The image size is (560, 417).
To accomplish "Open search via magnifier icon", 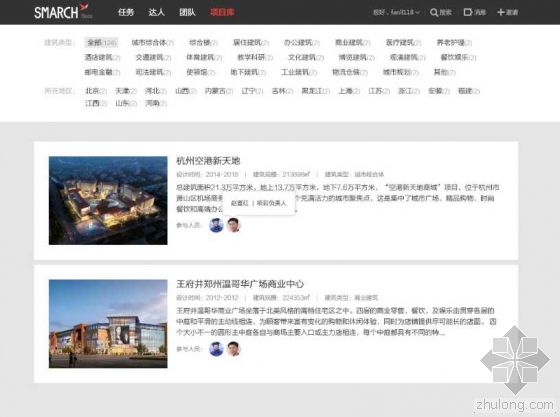I will tap(434, 12).
